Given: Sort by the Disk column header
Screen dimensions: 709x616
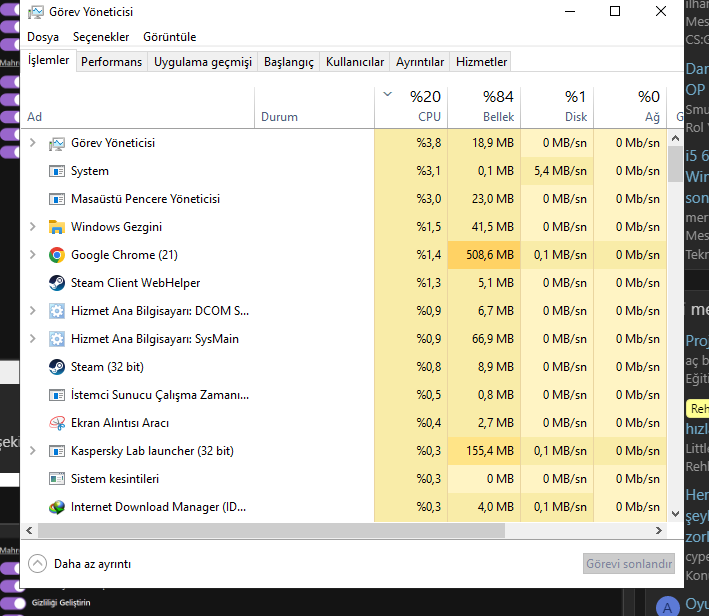Looking at the screenshot, I should tap(557, 108).
